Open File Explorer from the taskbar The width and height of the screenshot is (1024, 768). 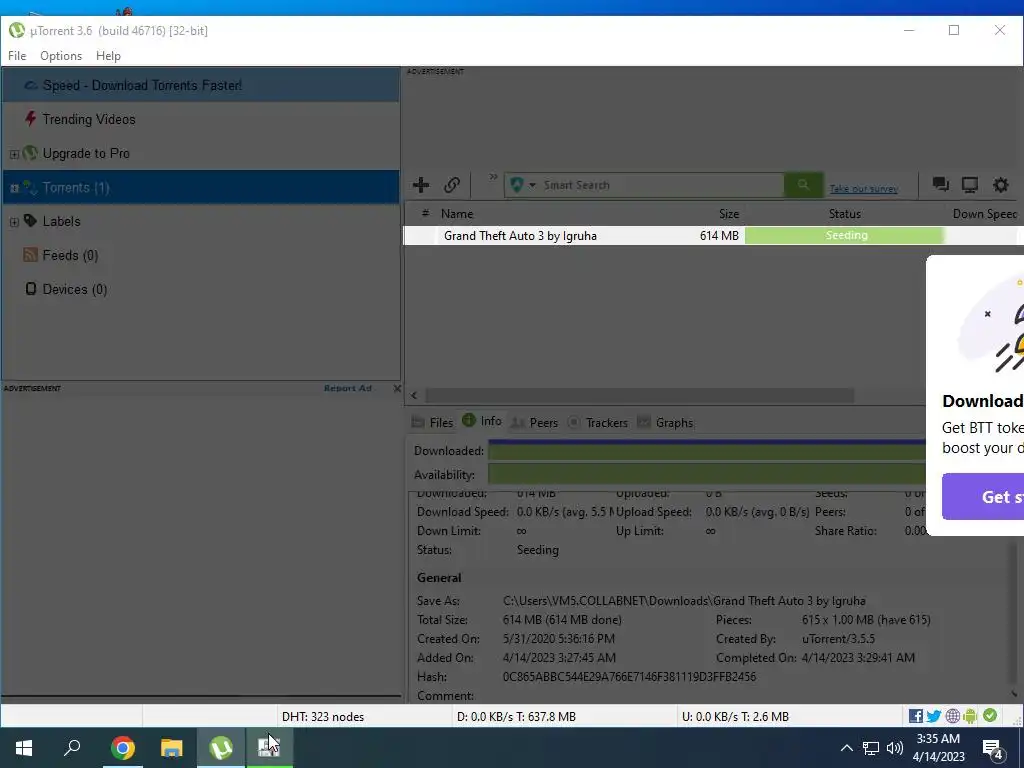click(172, 748)
